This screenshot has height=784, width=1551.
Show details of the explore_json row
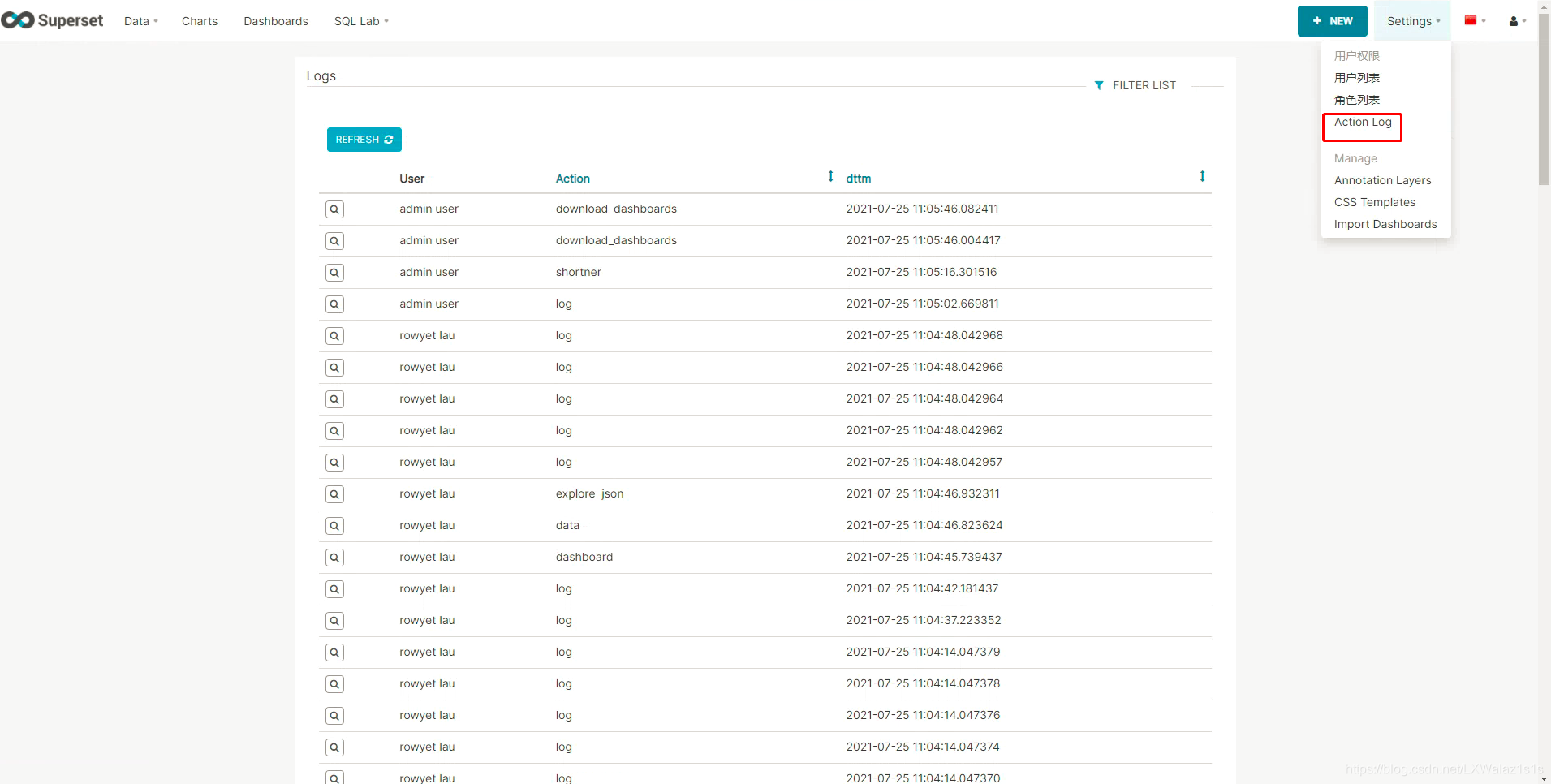334,494
